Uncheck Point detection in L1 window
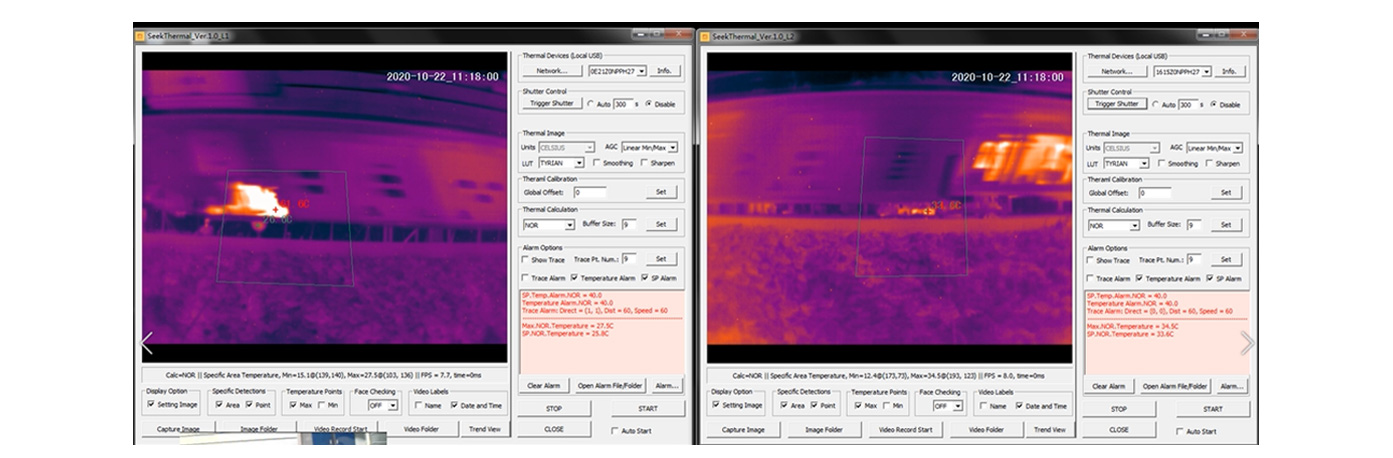The width and height of the screenshot is (1393, 458). click(249, 404)
